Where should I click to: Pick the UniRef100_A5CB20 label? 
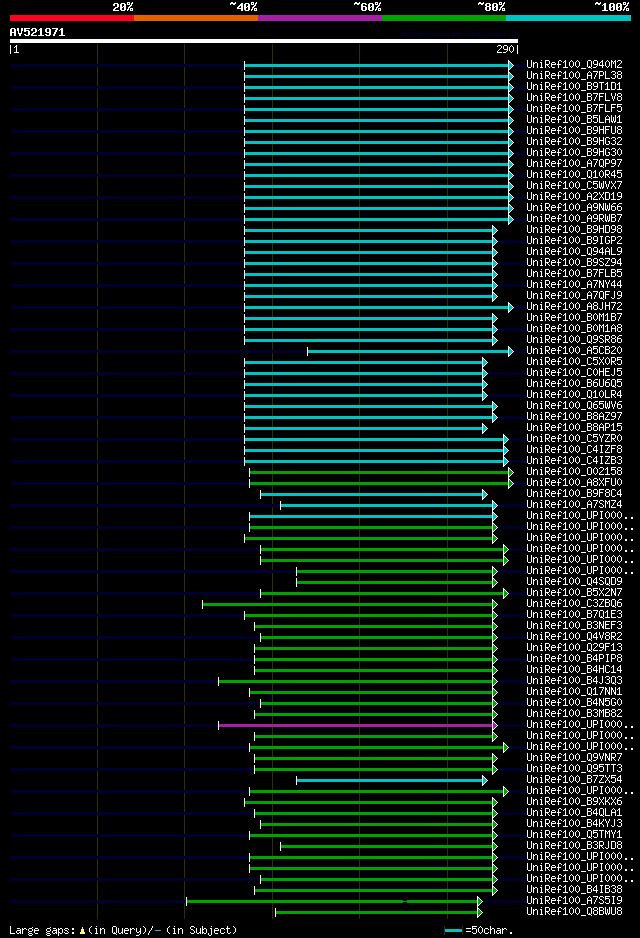pos(574,351)
